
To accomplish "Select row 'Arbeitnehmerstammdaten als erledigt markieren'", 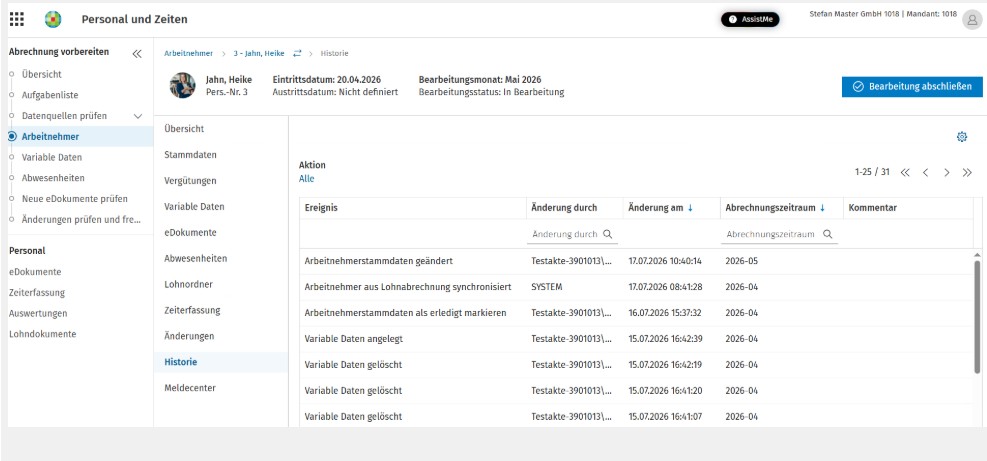I will pos(636,312).
